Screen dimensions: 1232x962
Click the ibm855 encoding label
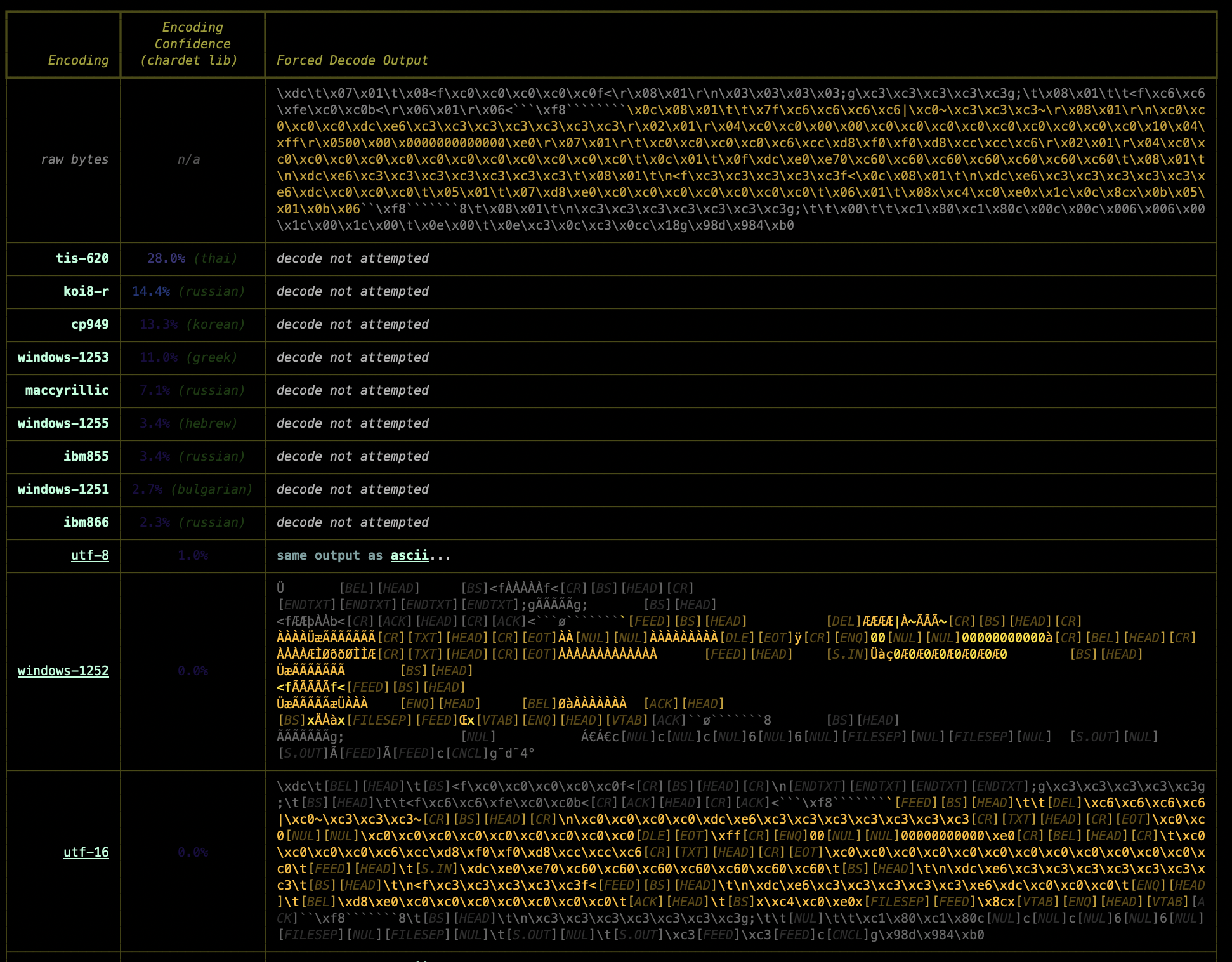coord(86,456)
